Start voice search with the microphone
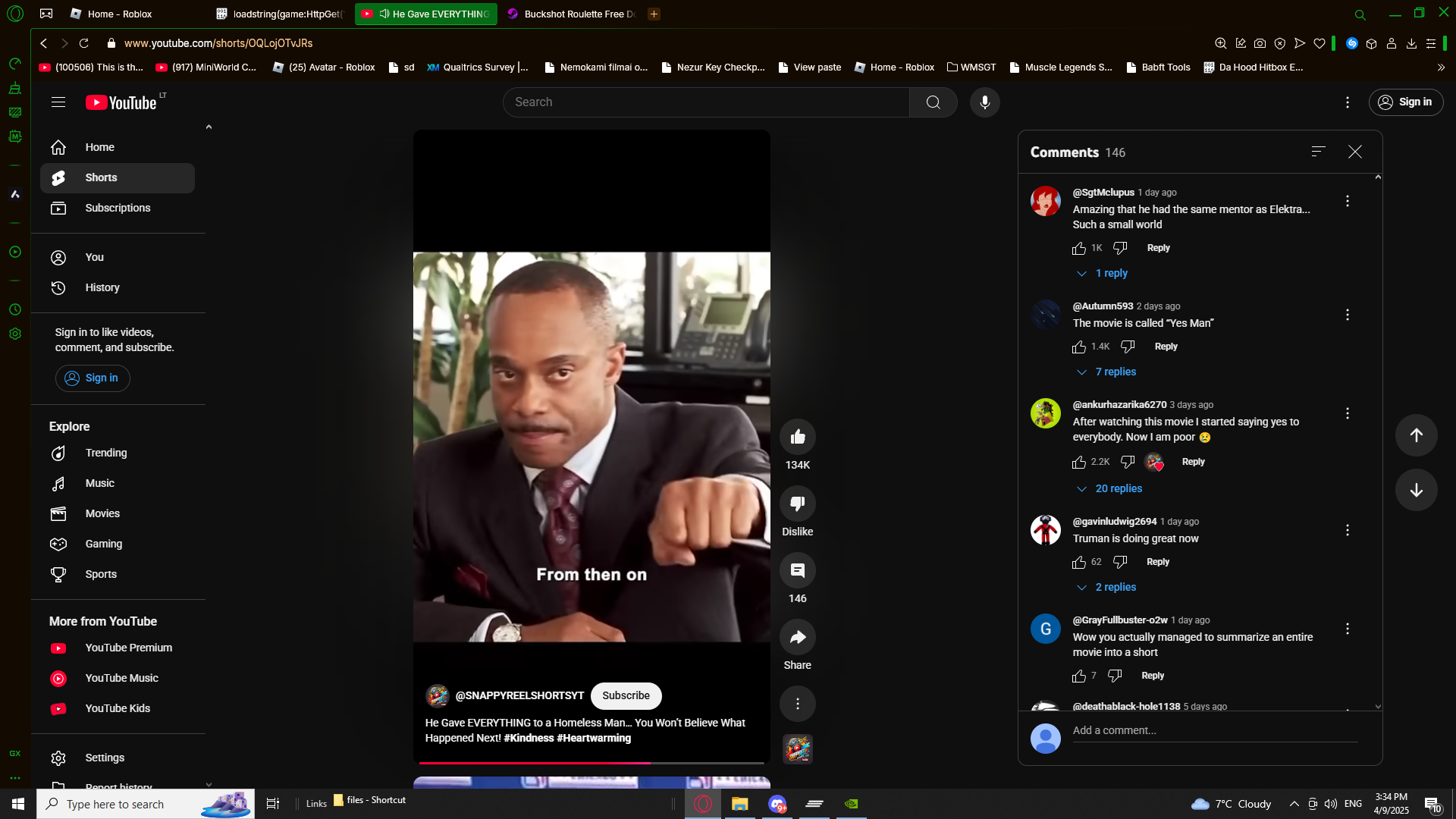 [x=984, y=102]
